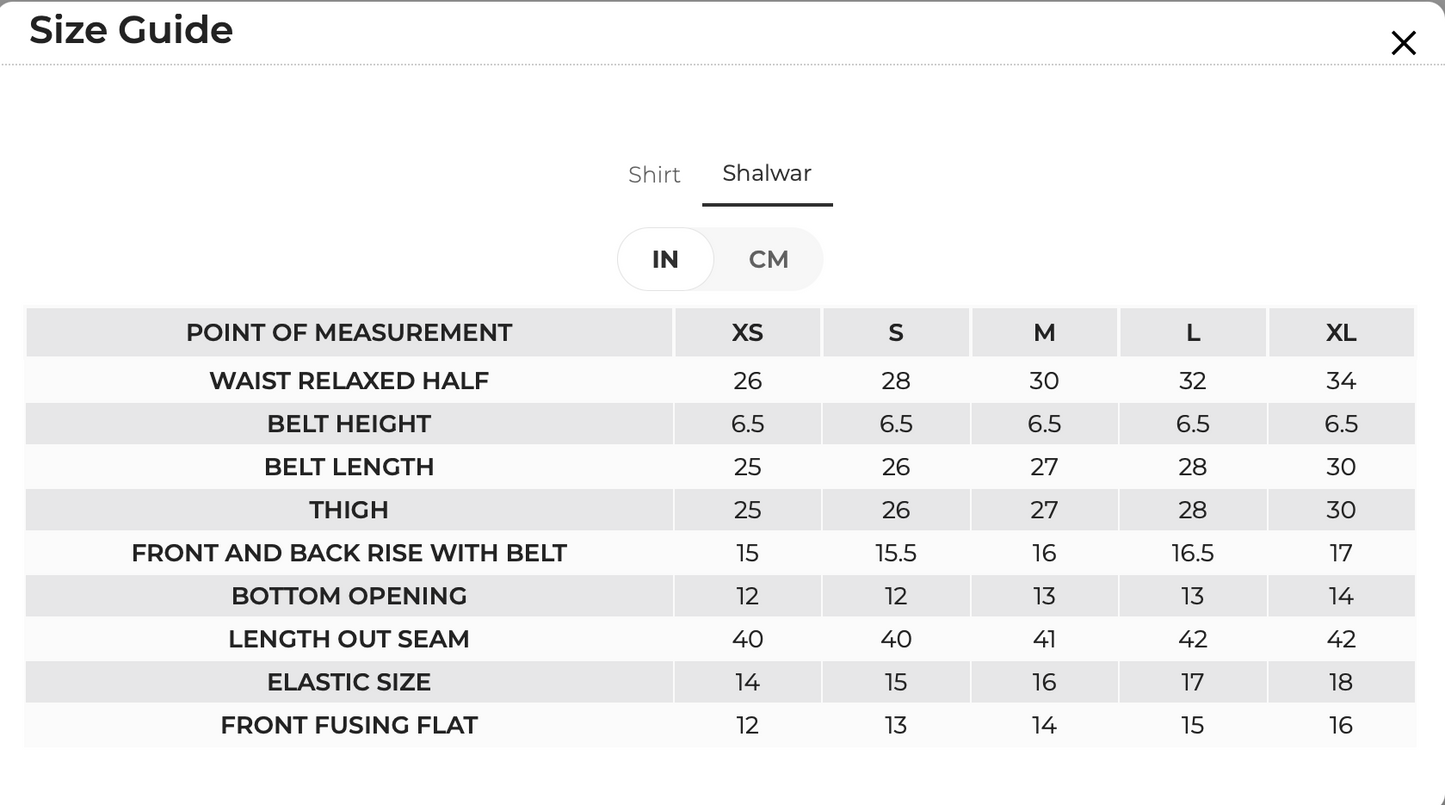Click the XL column header
This screenshot has height=805, width=1445.
(x=1341, y=332)
